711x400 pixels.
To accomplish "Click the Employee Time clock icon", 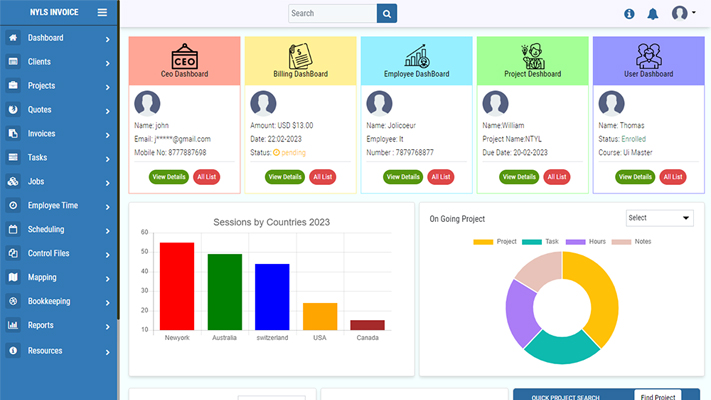I will tap(13, 205).
